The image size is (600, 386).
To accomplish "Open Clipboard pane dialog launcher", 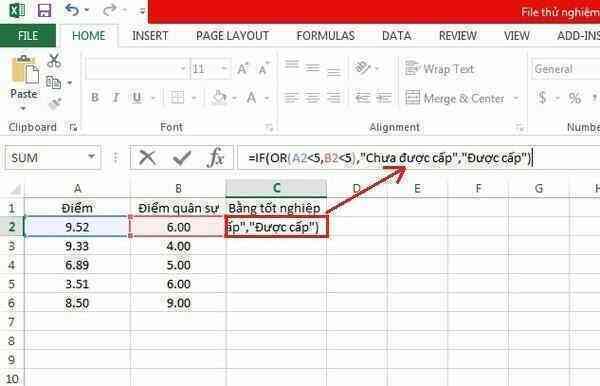I will click(x=73, y=127).
